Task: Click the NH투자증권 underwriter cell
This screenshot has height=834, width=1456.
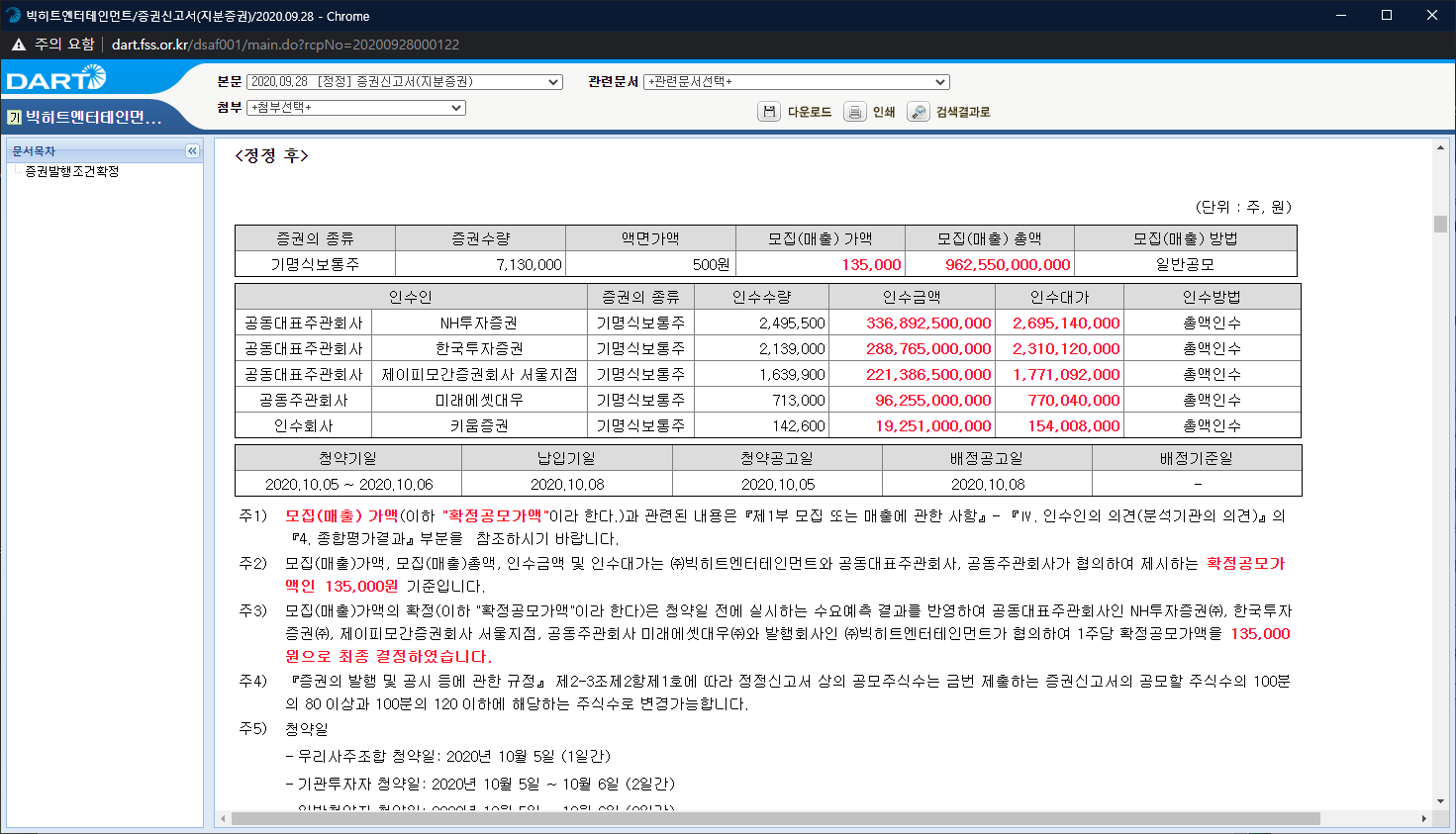Action: point(479,323)
